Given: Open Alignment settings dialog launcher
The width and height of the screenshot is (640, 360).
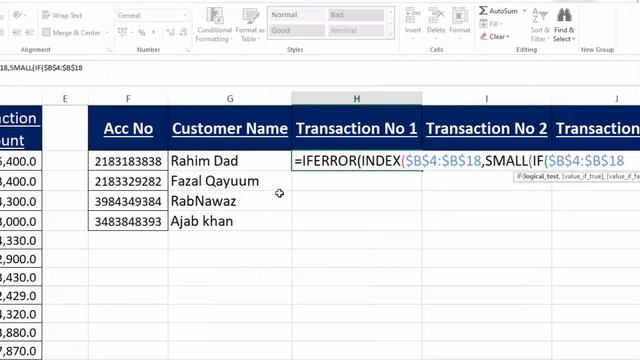Looking at the screenshot, I should pos(109,50).
